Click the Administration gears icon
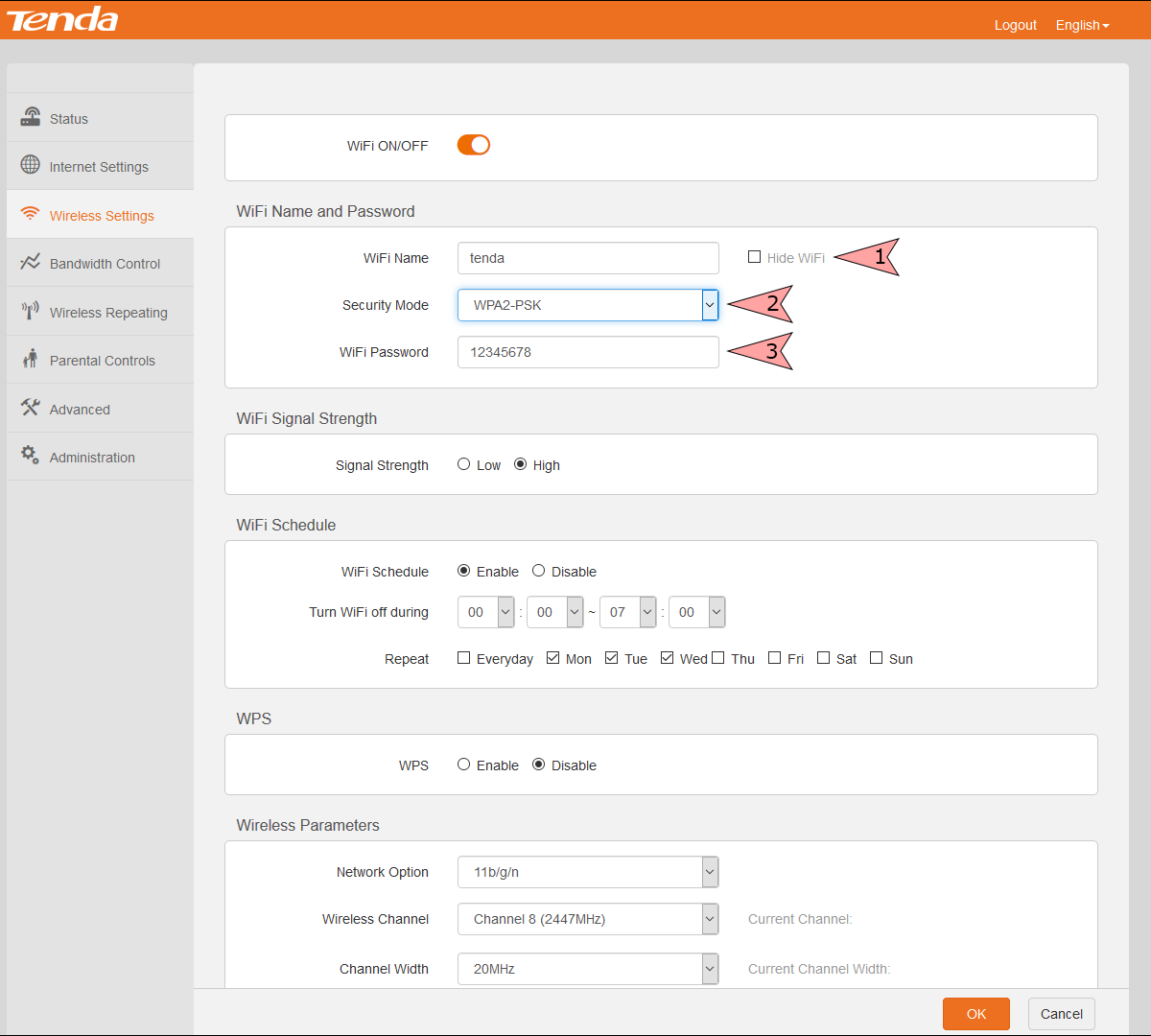 pos(31,456)
